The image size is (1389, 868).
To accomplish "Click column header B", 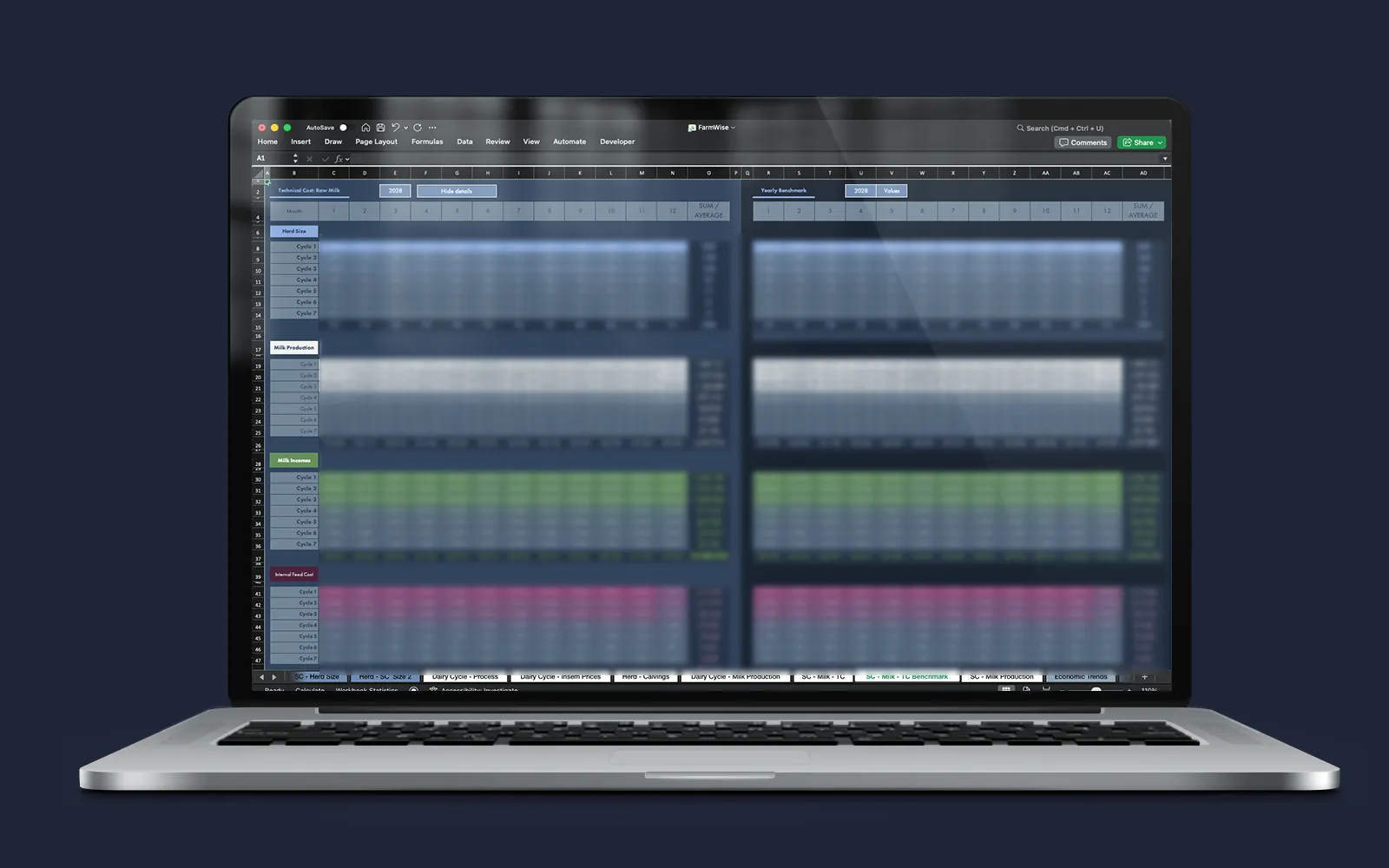I will click(294, 173).
